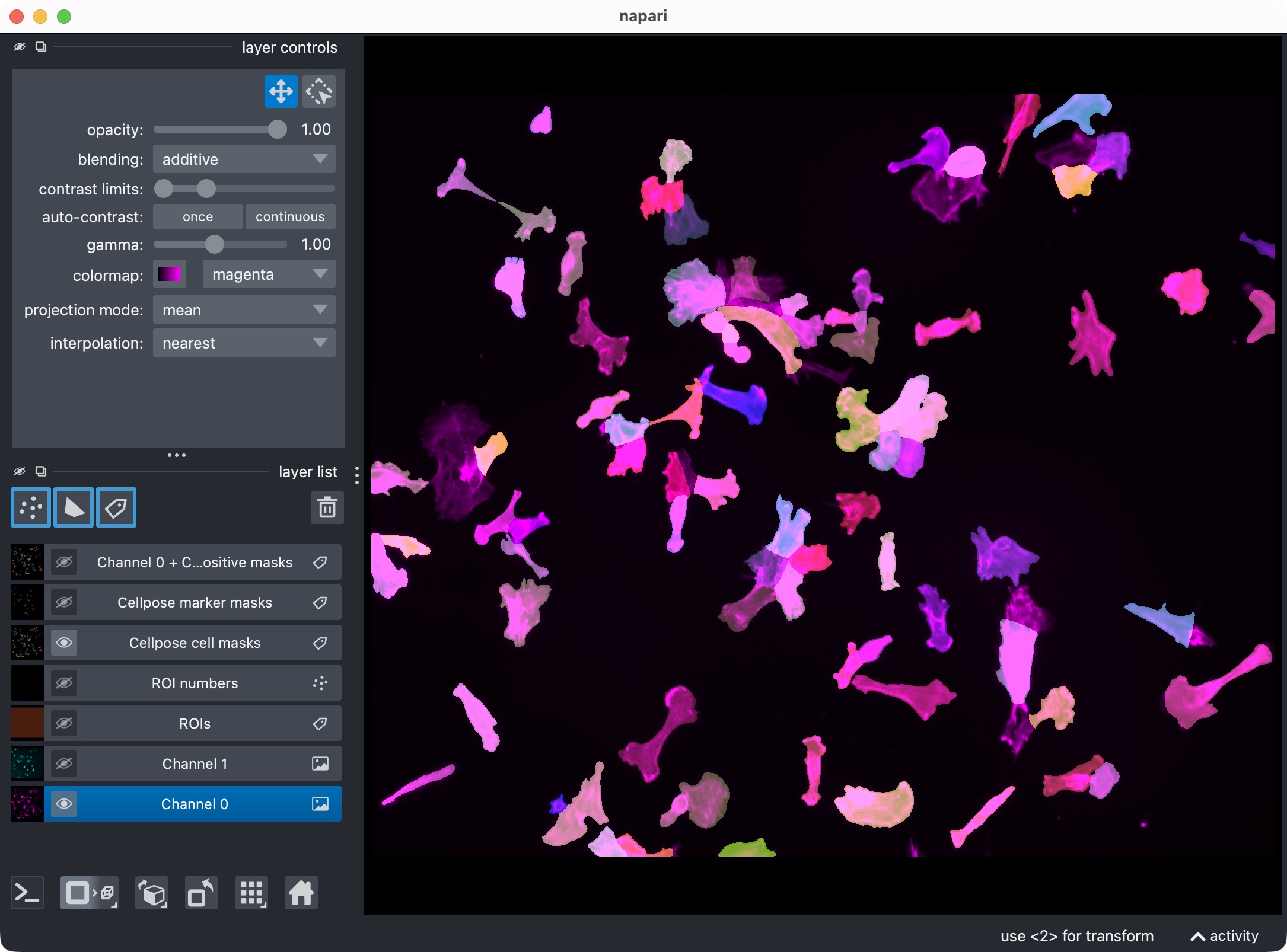Click the gamma slider handle
1287x952 pixels.
(215, 244)
